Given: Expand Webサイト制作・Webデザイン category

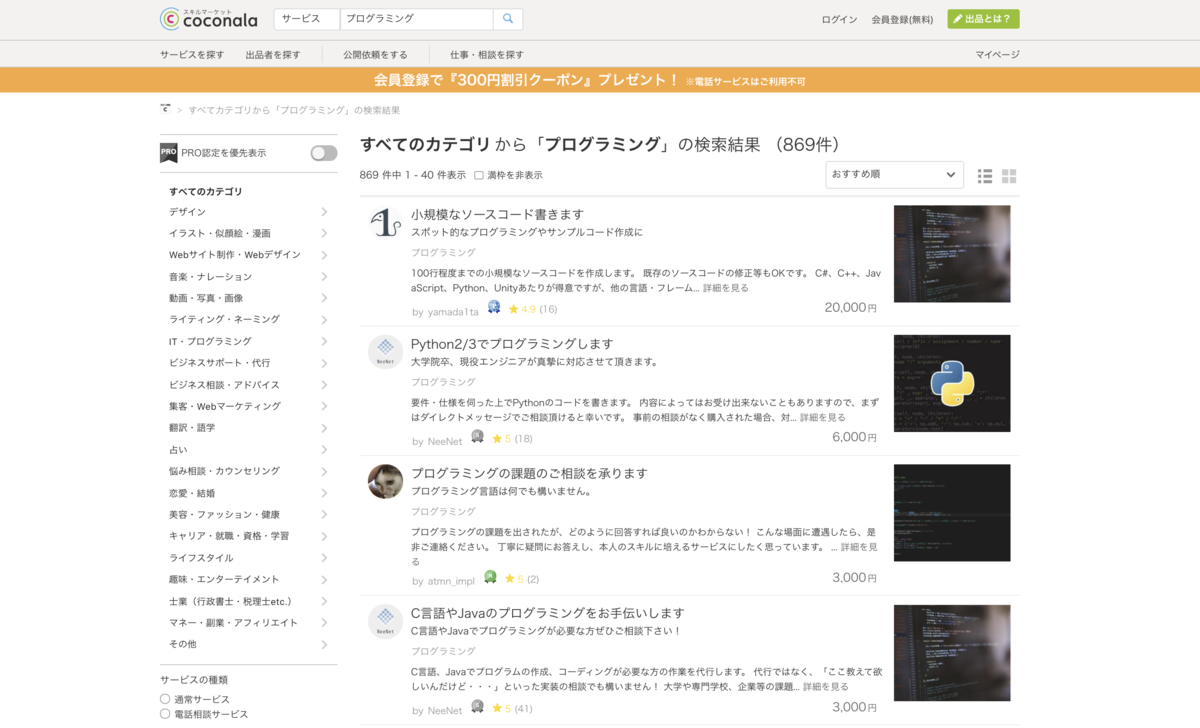Looking at the screenshot, I should click(324, 255).
